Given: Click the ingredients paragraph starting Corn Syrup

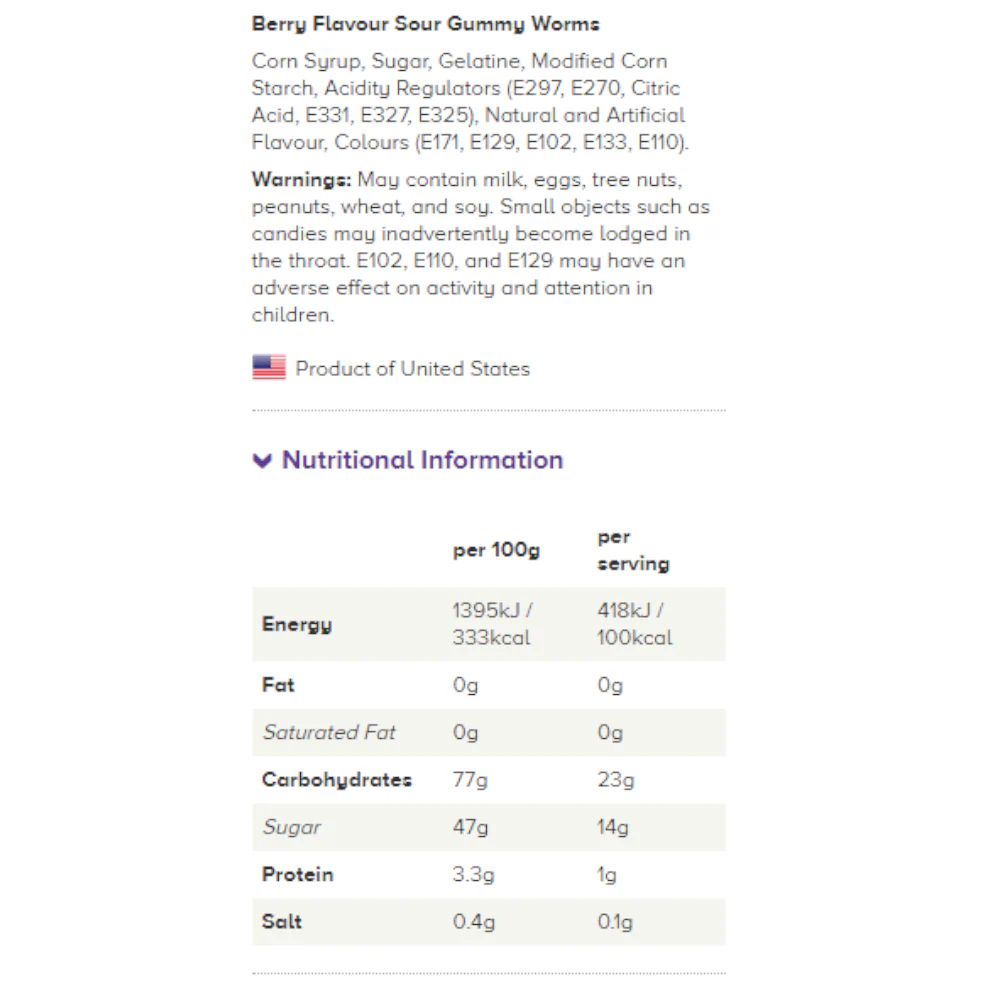Looking at the screenshot, I should click(x=470, y=101).
